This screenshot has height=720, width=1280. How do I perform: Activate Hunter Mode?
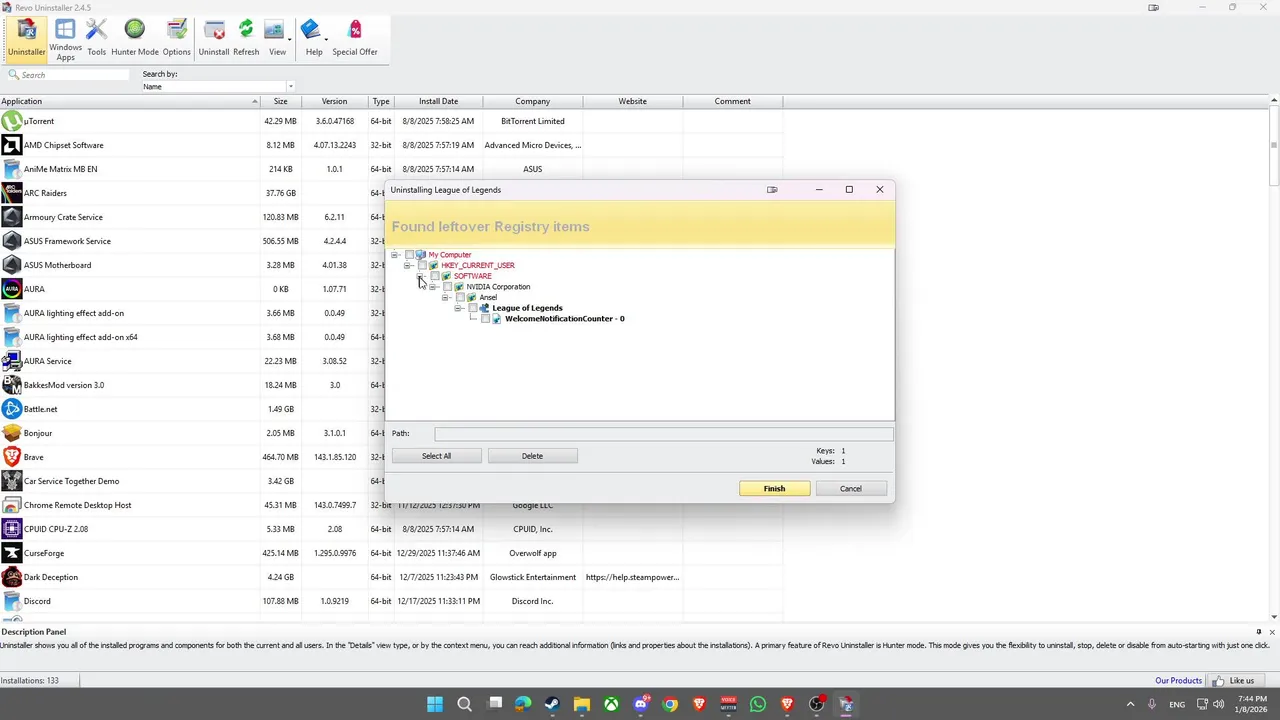pyautogui.click(x=135, y=37)
